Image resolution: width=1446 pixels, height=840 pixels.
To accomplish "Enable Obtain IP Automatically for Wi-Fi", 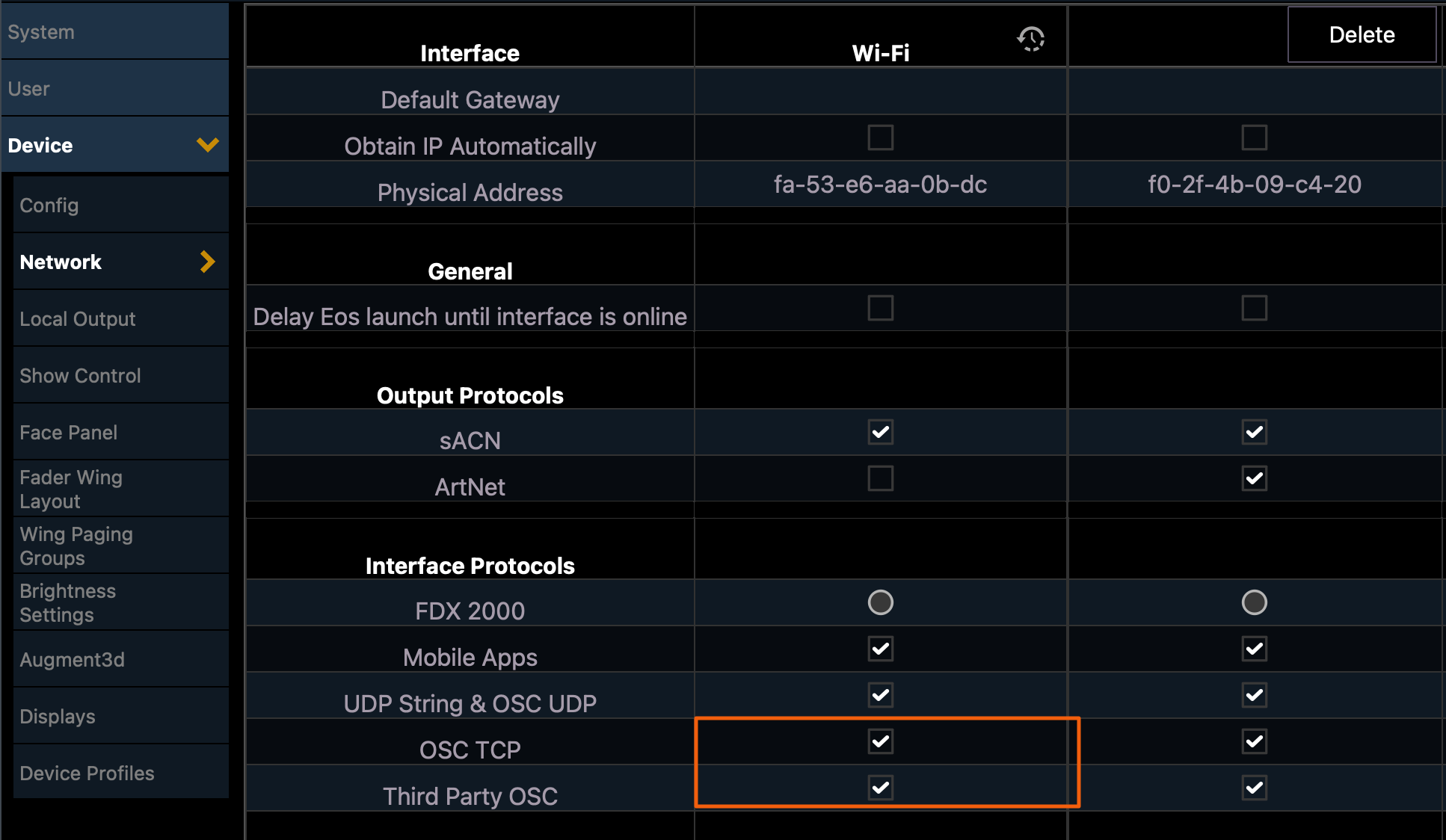I will [x=880, y=138].
